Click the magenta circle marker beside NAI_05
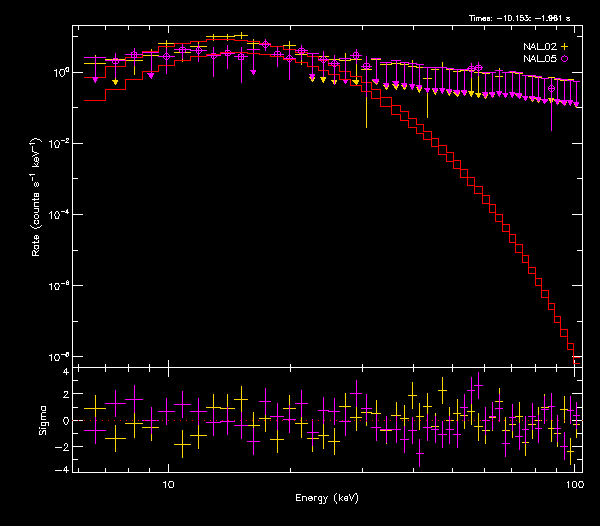Image resolution: width=600 pixels, height=526 pixels. tap(564, 60)
